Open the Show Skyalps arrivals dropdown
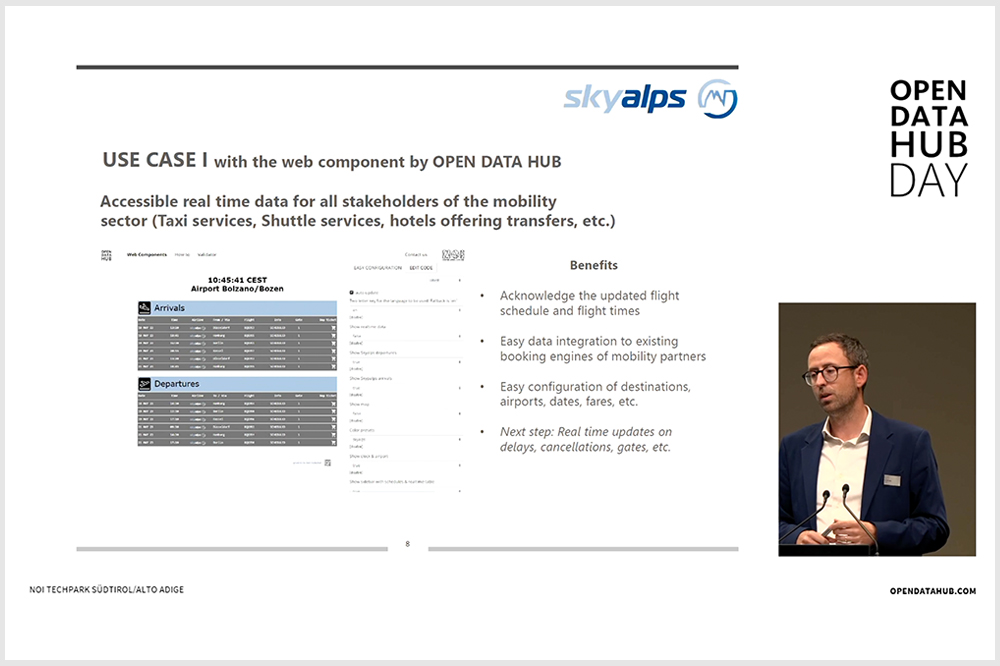 (405, 388)
